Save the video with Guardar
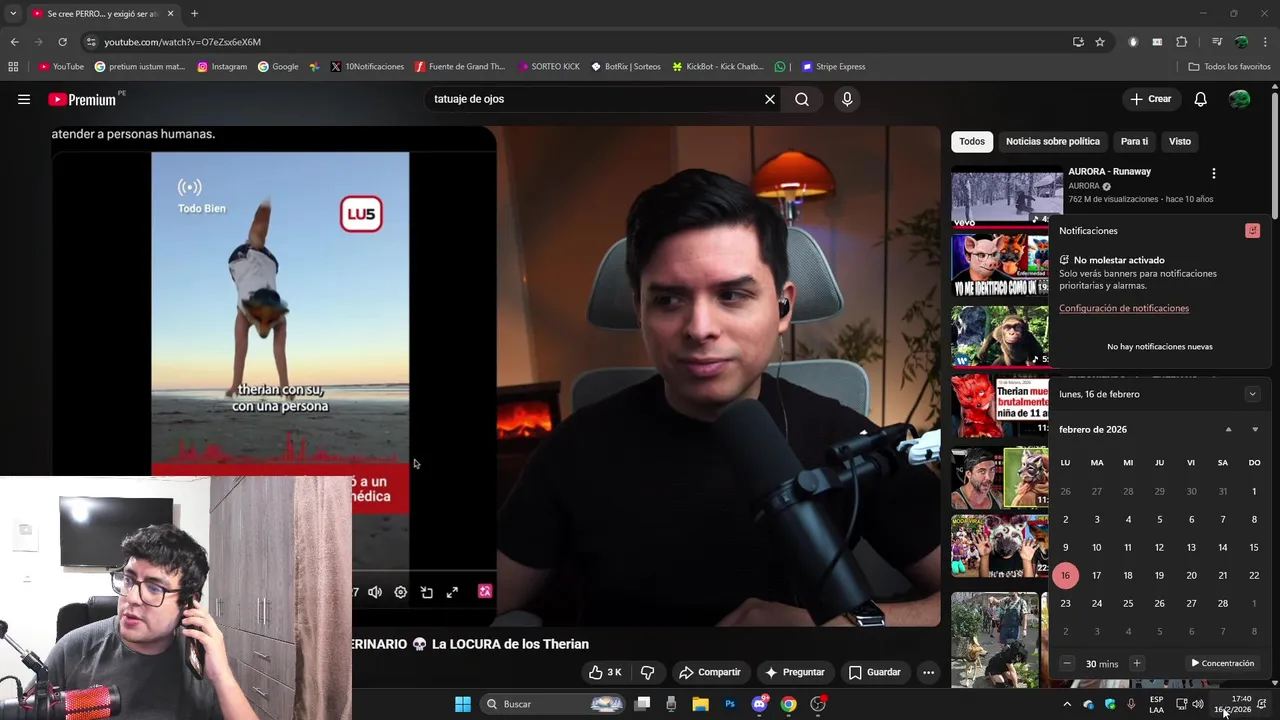Image resolution: width=1280 pixels, height=720 pixels. (874, 672)
